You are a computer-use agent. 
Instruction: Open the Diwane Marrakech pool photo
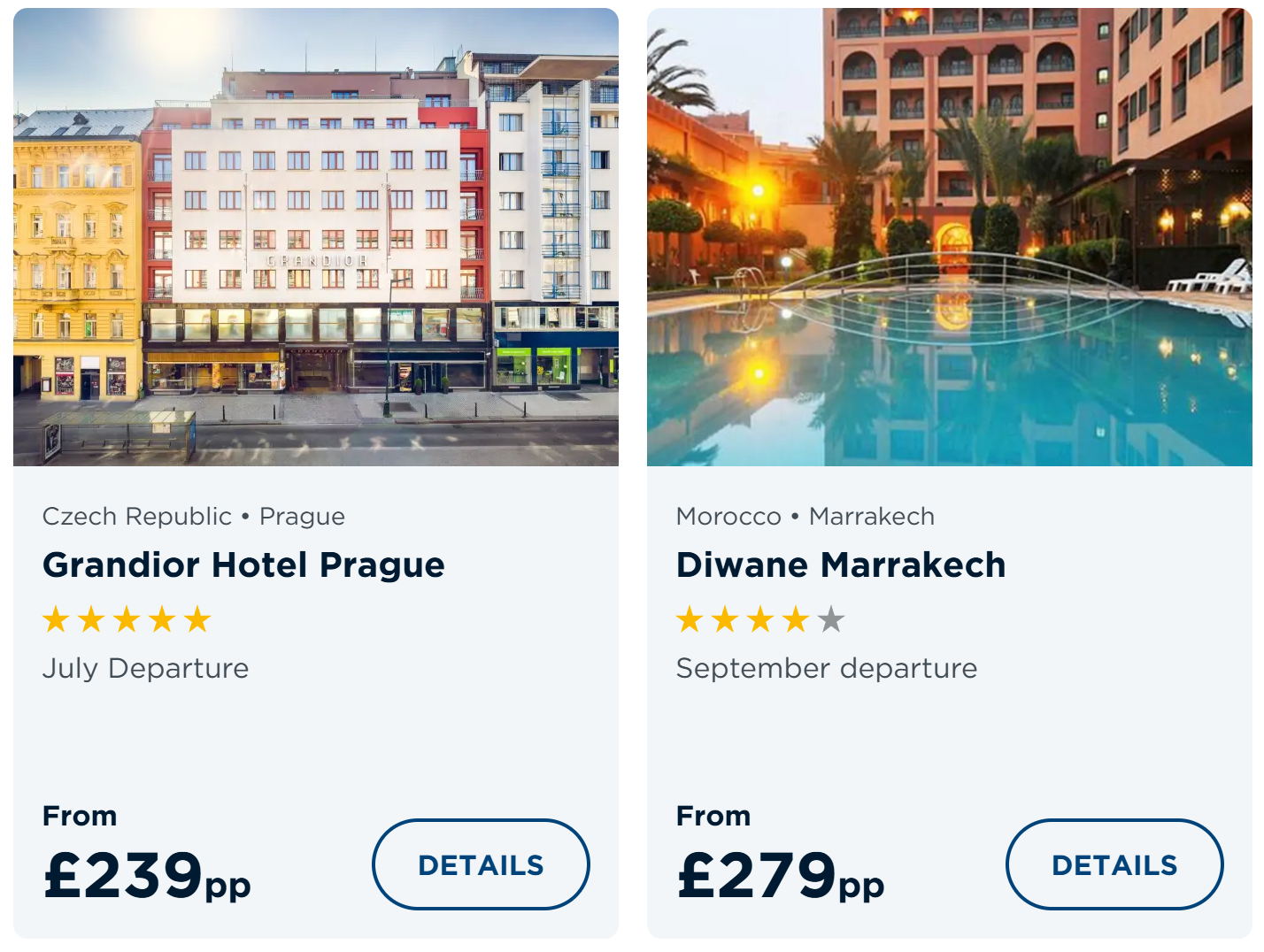coord(950,237)
